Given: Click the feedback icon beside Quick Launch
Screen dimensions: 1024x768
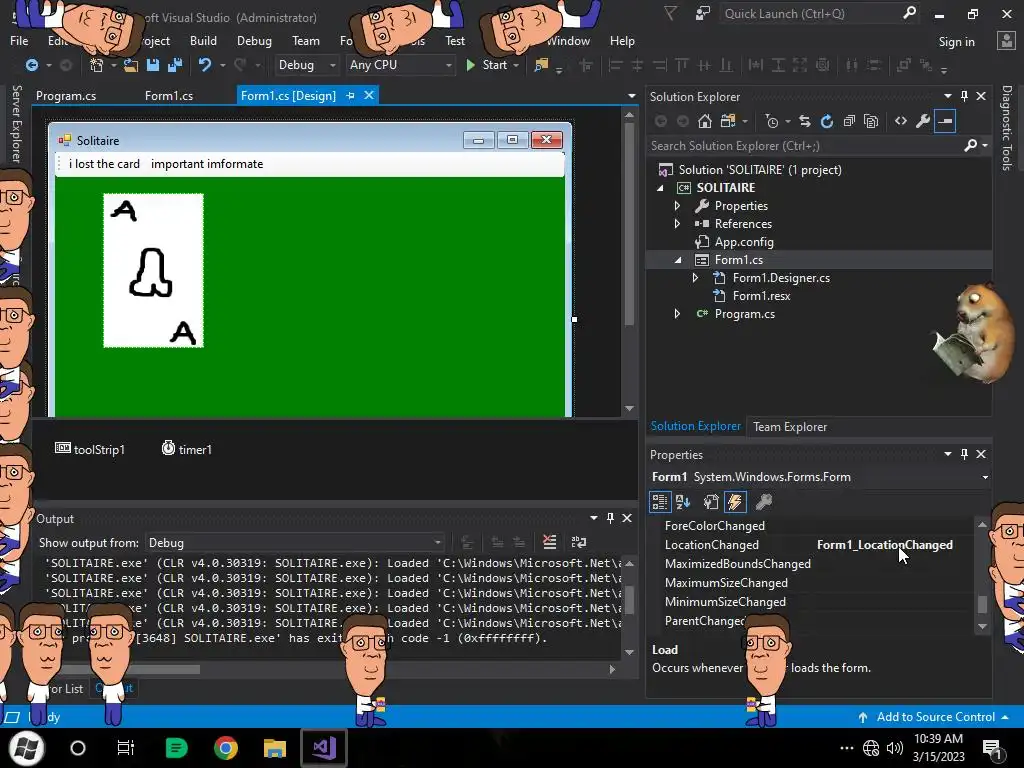Looking at the screenshot, I should (x=703, y=14).
